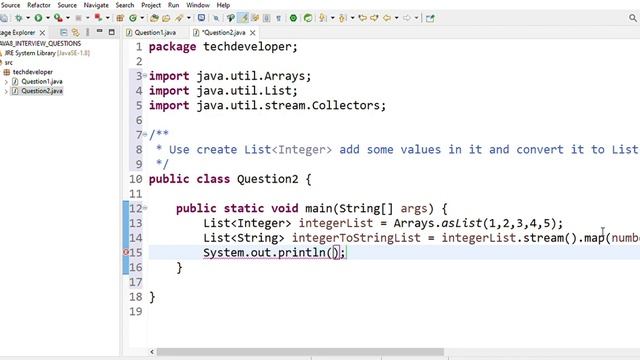Place cursor inside System.out.println parentheses

tap(334, 253)
